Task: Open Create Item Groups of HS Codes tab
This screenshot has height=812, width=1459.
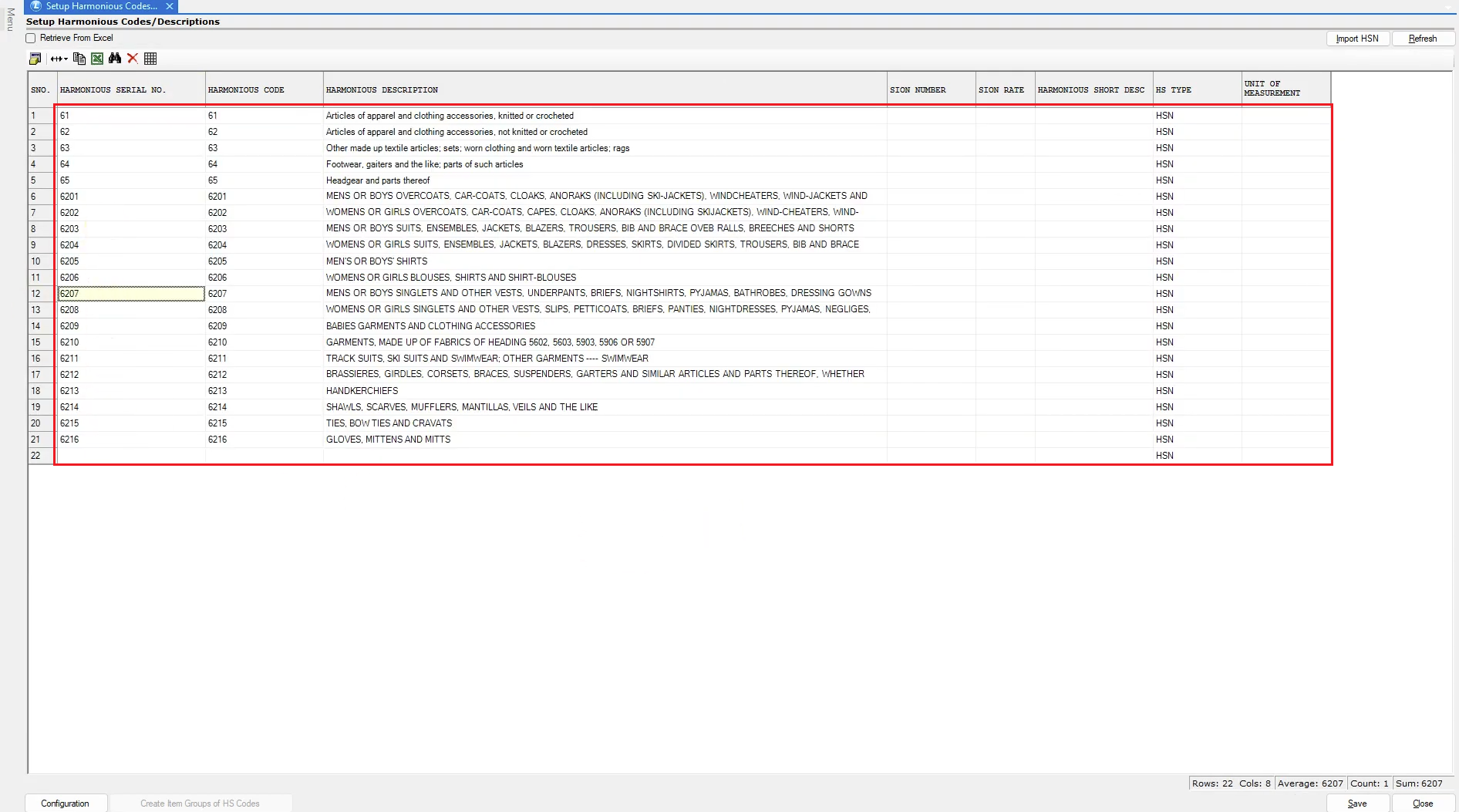Action: pyautogui.click(x=200, y=804)
